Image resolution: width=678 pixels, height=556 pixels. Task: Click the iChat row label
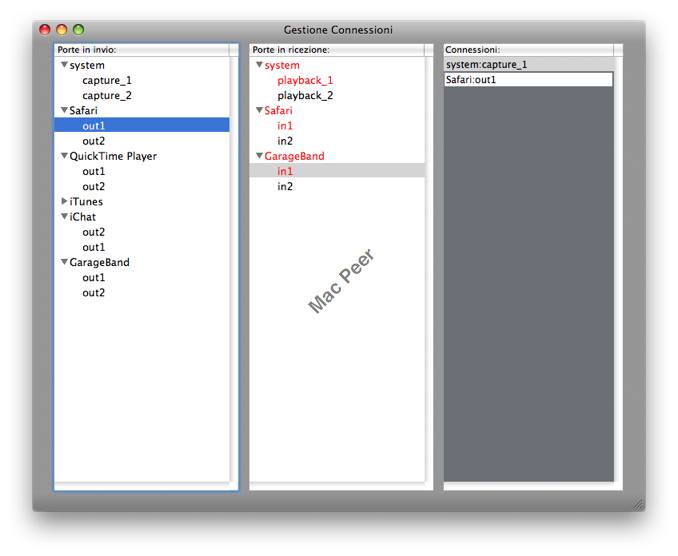(x=83, y=217)
